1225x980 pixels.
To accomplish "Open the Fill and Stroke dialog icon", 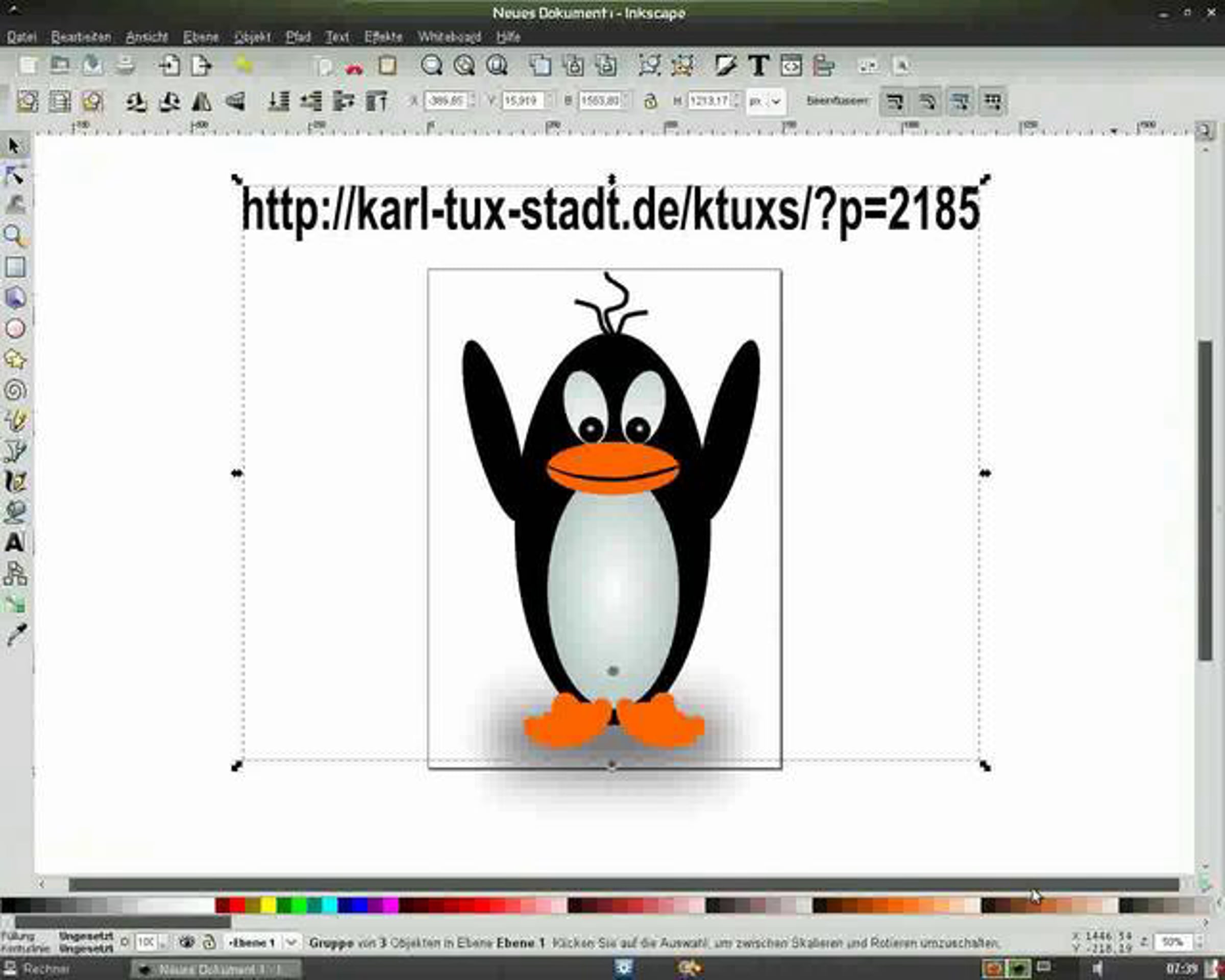I will tap(726, 66).
